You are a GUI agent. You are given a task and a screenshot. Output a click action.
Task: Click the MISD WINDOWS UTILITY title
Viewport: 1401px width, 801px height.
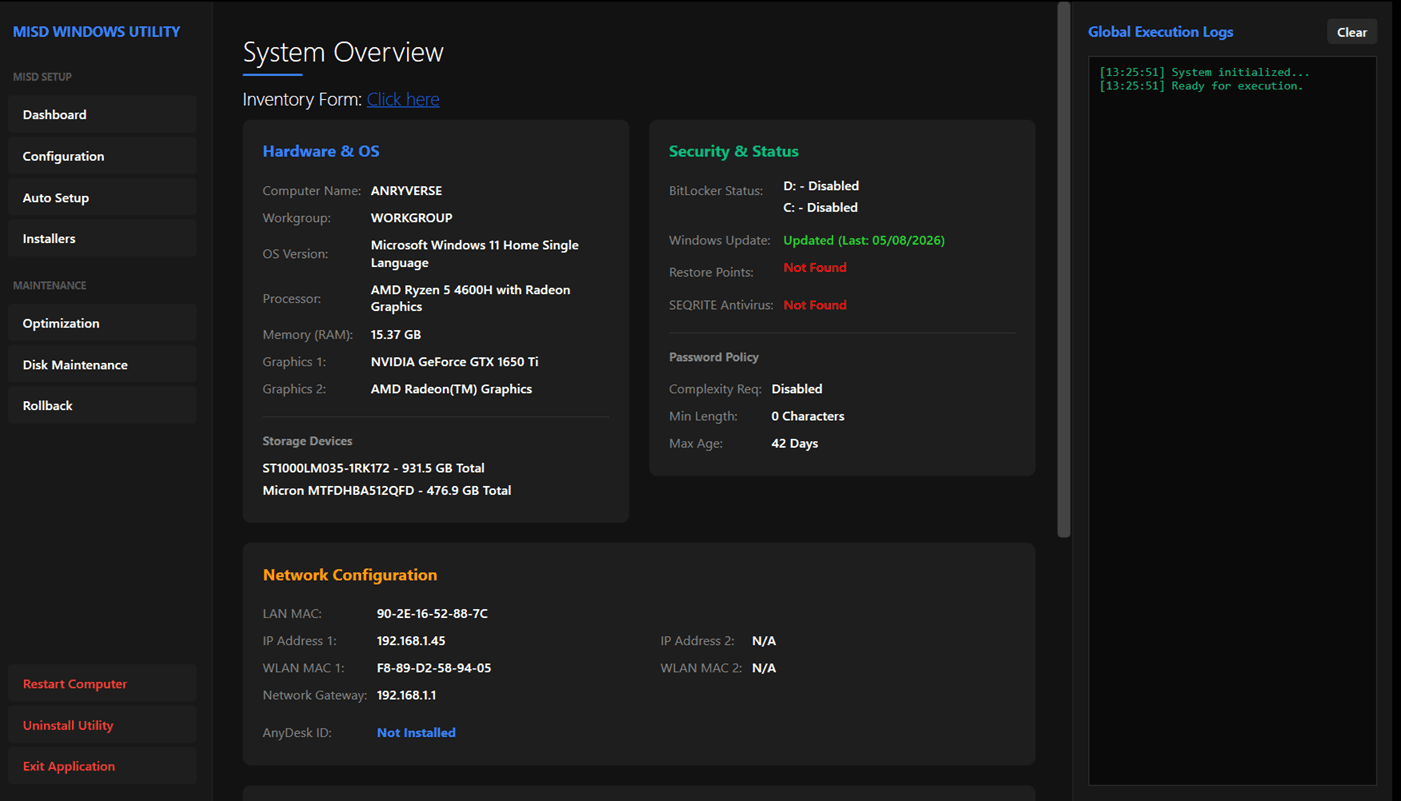point(97,32)
